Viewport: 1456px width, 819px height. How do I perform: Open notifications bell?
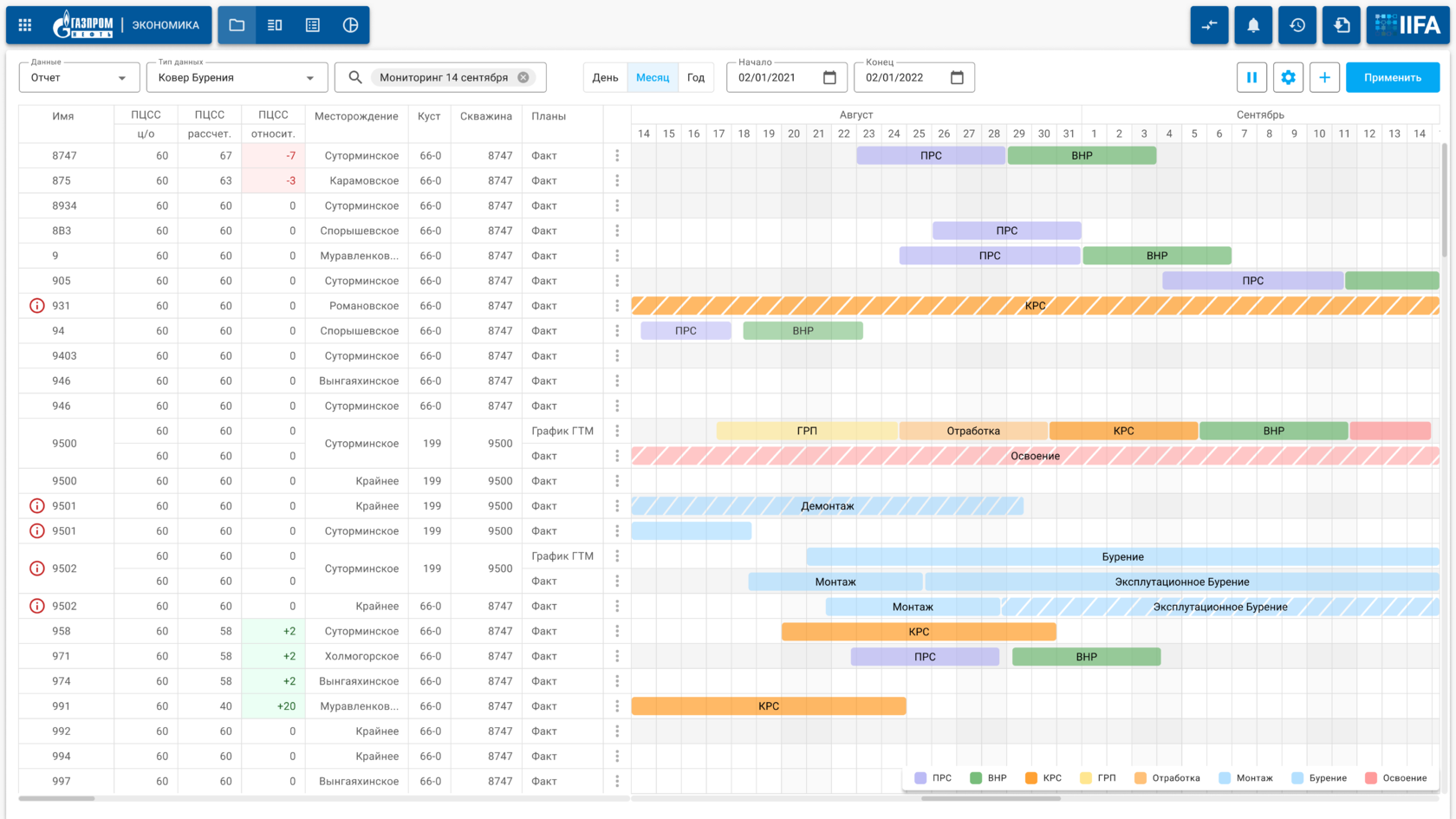click(1253, 25)
